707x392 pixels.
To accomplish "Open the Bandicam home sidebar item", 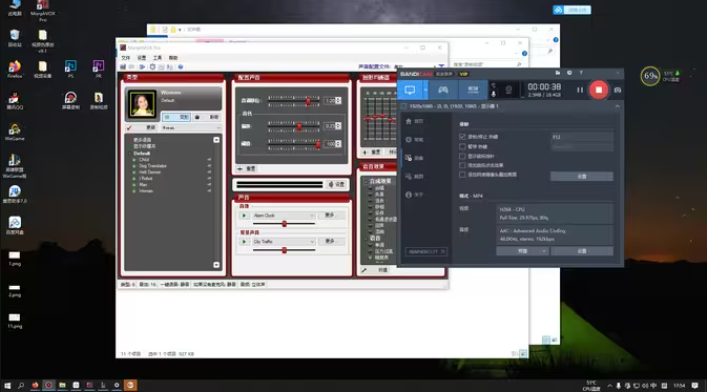I will pyautogui.click(x=415, y=121).
